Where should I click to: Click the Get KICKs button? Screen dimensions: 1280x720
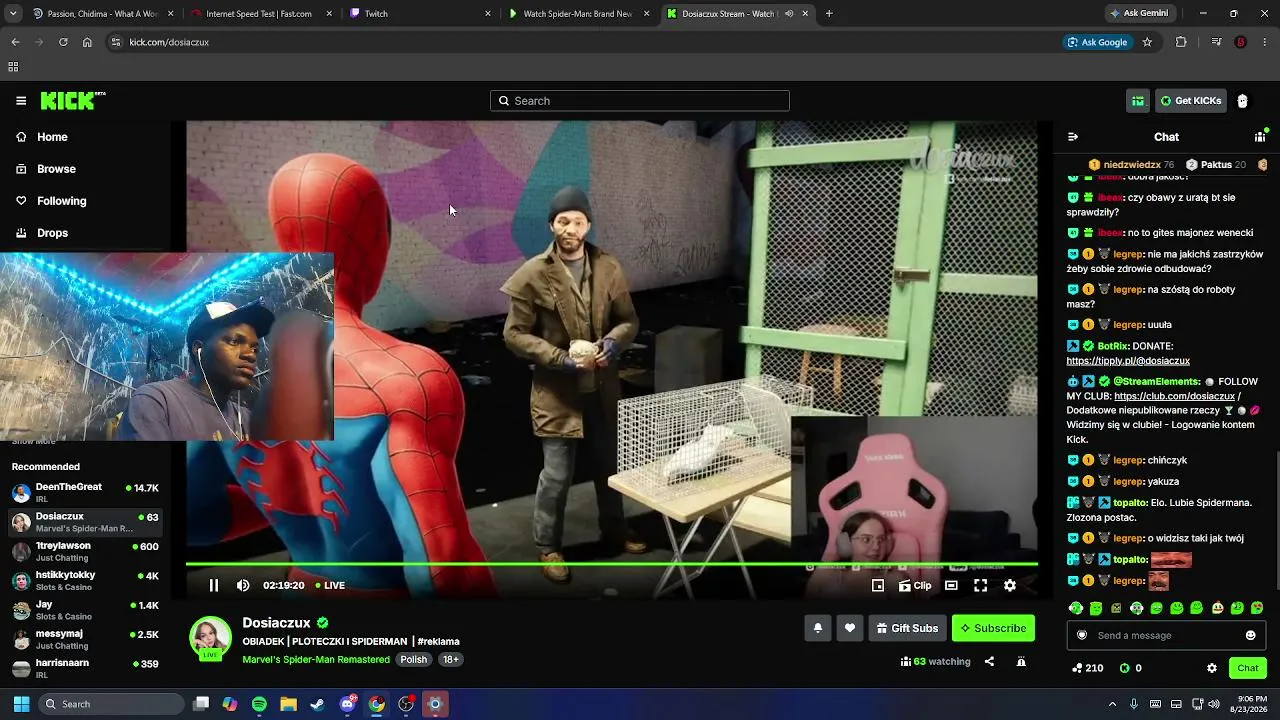click(1191, 101)
